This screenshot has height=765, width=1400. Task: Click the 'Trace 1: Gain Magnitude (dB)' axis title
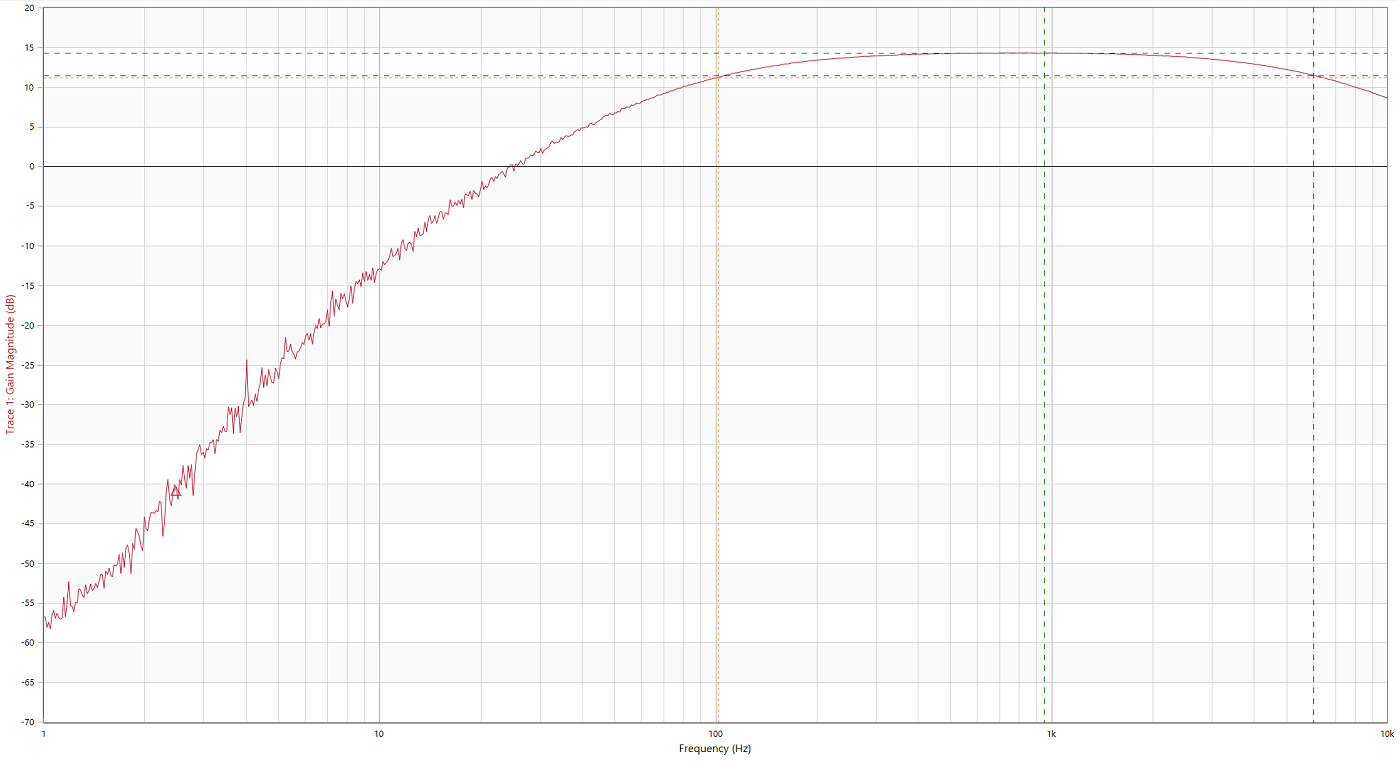10,364
